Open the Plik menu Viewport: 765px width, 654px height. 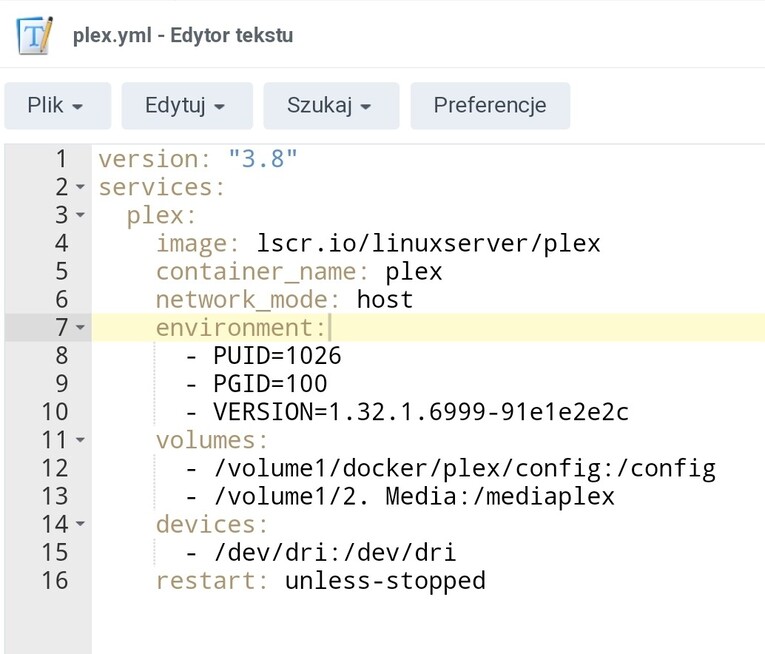[x=56, y=106]
